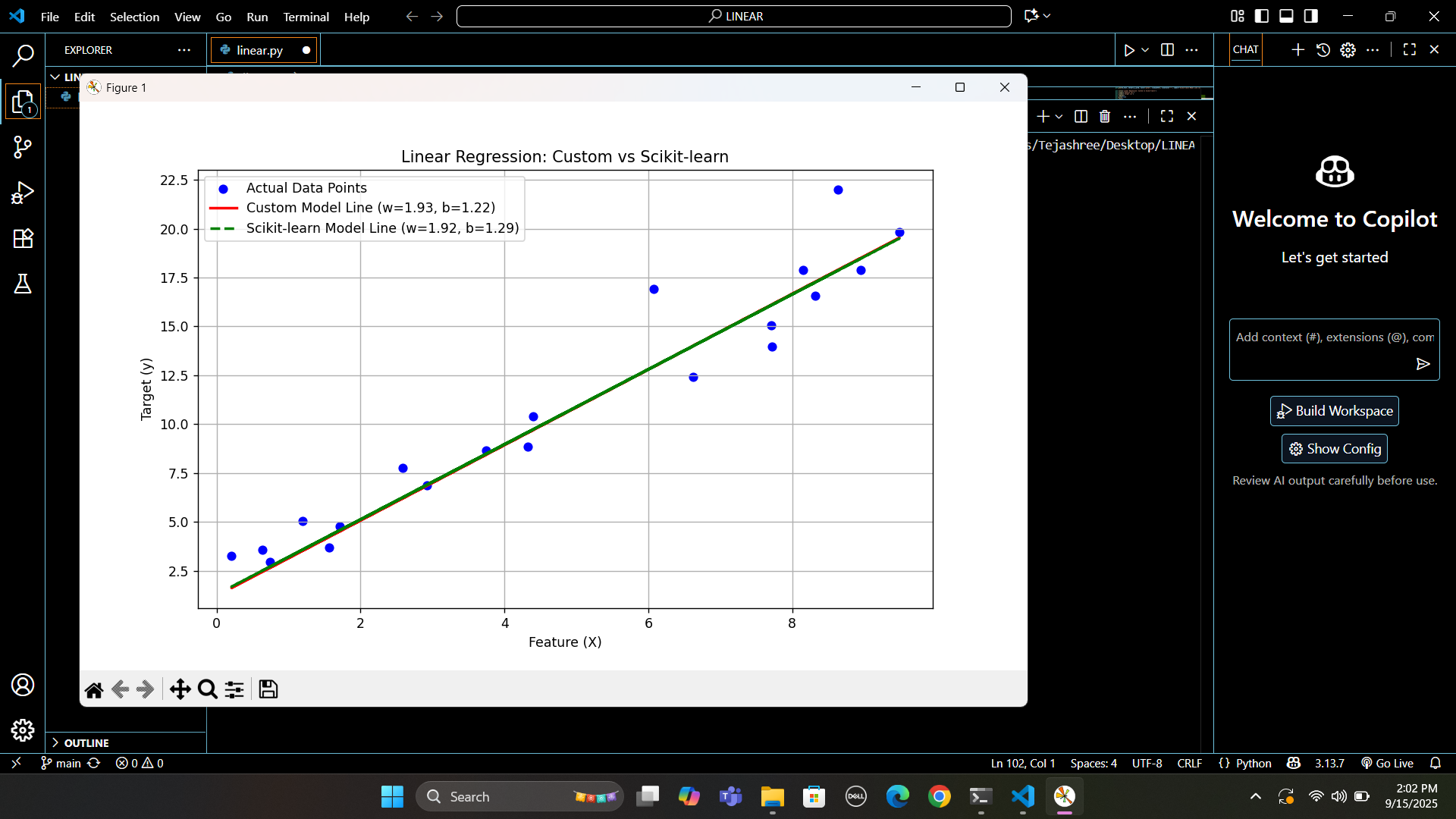Select the linear.py editor tab

pyautogui.click(x=259, y=50)
